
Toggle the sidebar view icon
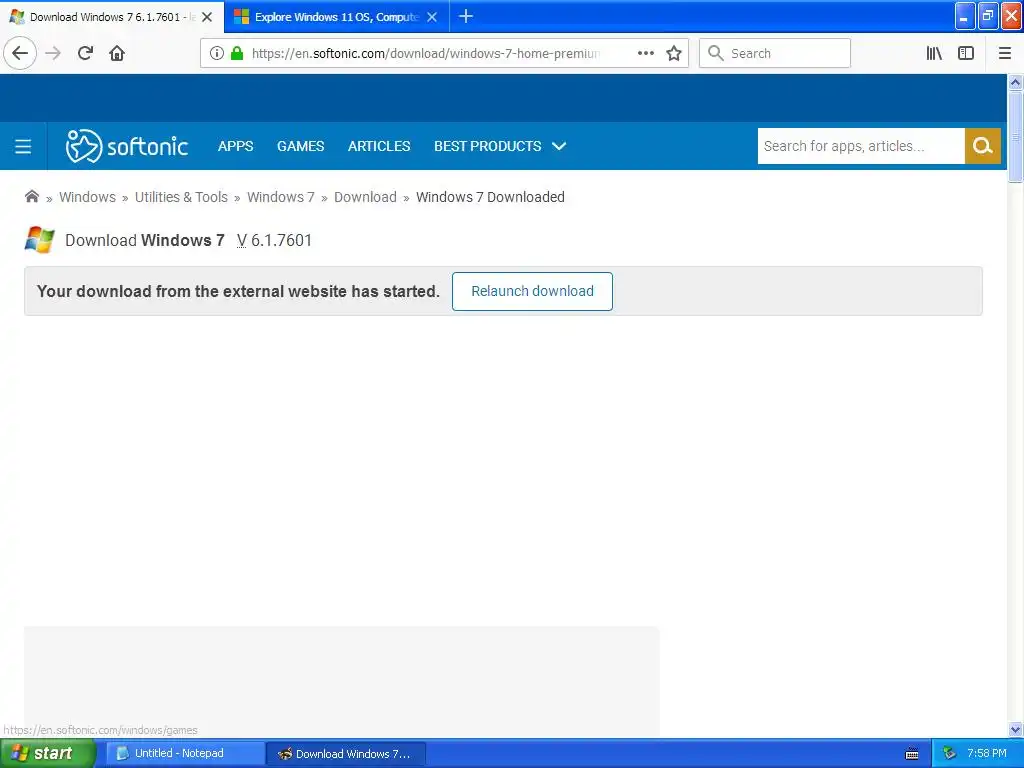pos(966,53)
